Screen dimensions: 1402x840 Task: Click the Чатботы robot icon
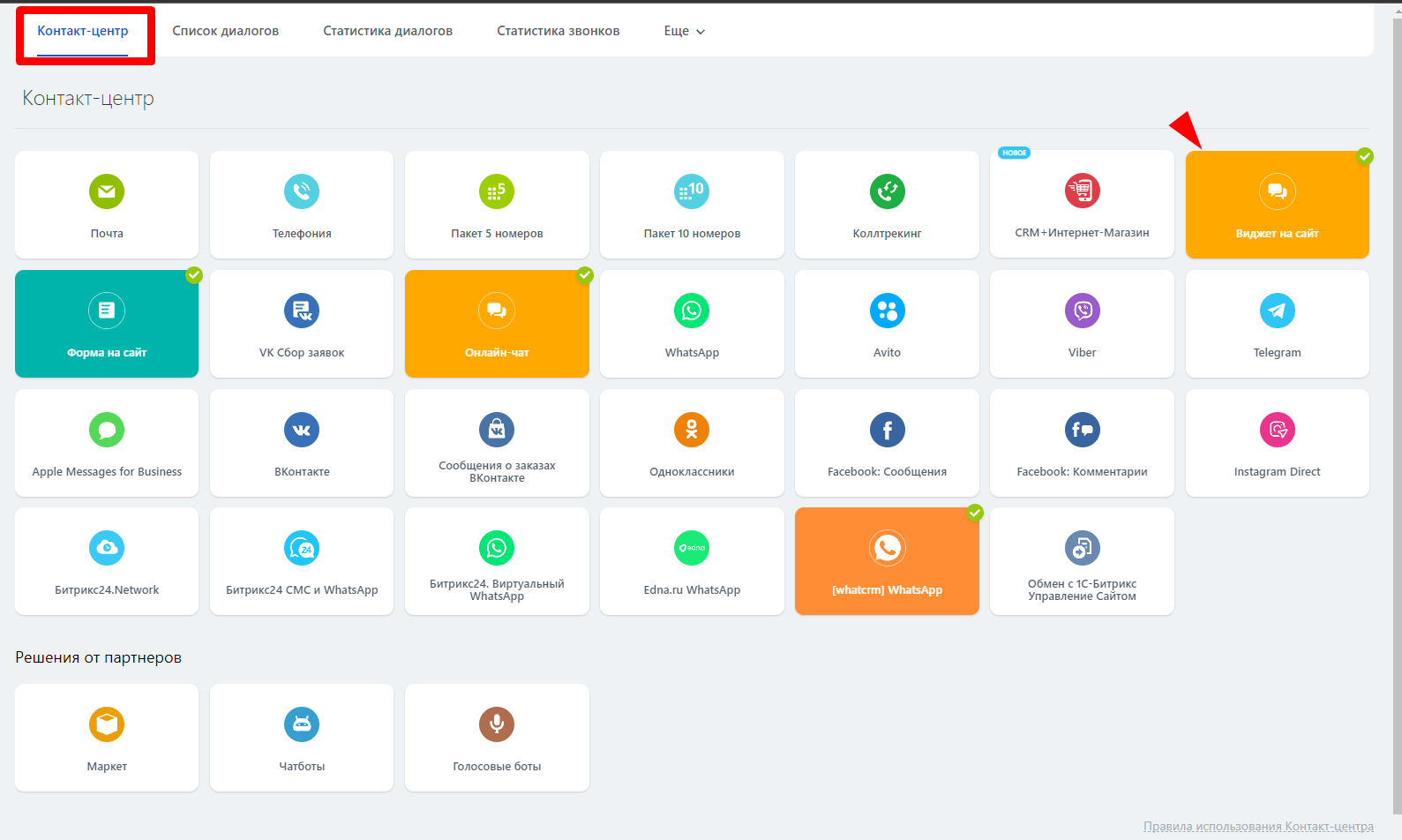coord(302,724)
